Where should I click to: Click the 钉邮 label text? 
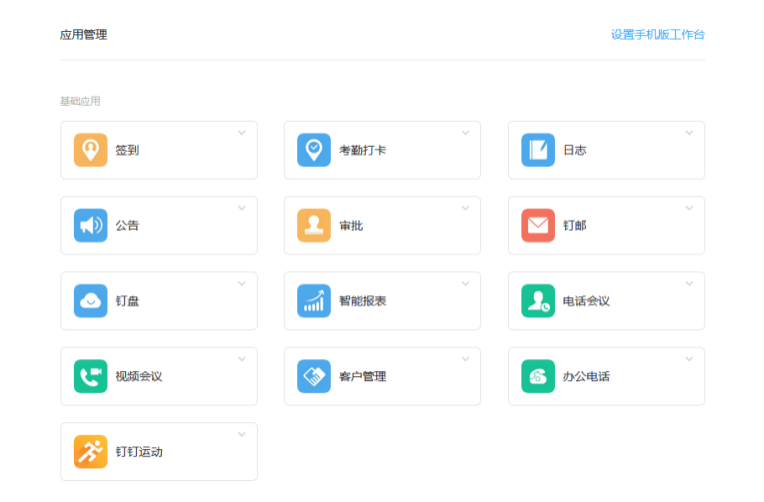coord(574,226)
